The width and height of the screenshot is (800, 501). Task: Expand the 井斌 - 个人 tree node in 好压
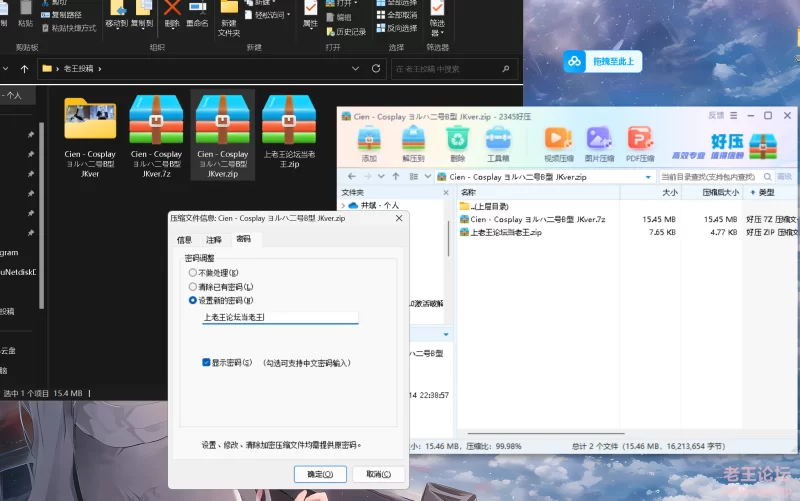(343, 205)
